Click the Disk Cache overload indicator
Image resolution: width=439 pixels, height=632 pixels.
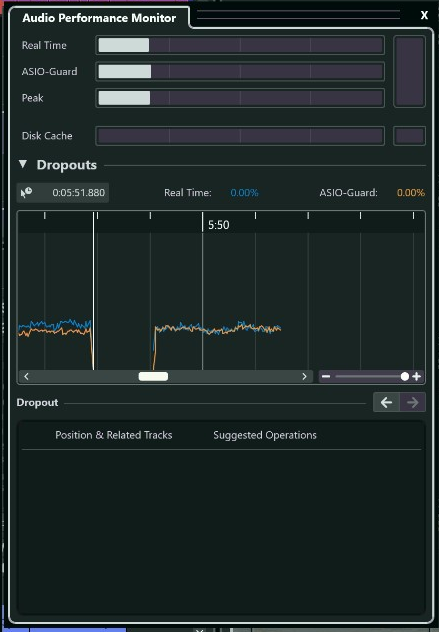[x=409, y=136]
